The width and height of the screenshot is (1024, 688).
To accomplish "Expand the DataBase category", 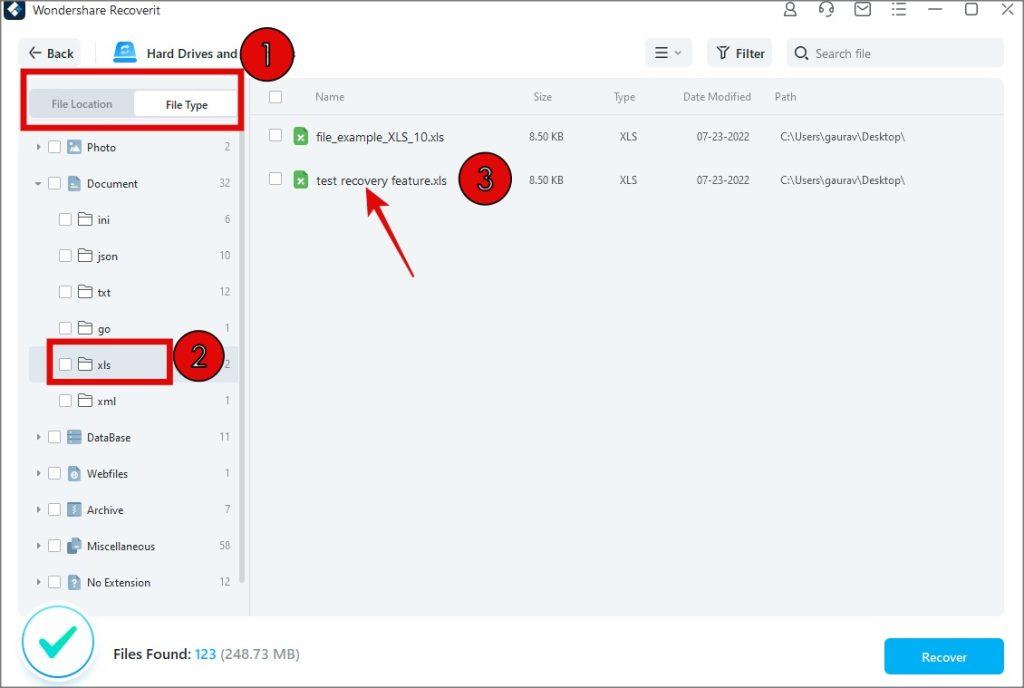I will [x=38, y=437].
